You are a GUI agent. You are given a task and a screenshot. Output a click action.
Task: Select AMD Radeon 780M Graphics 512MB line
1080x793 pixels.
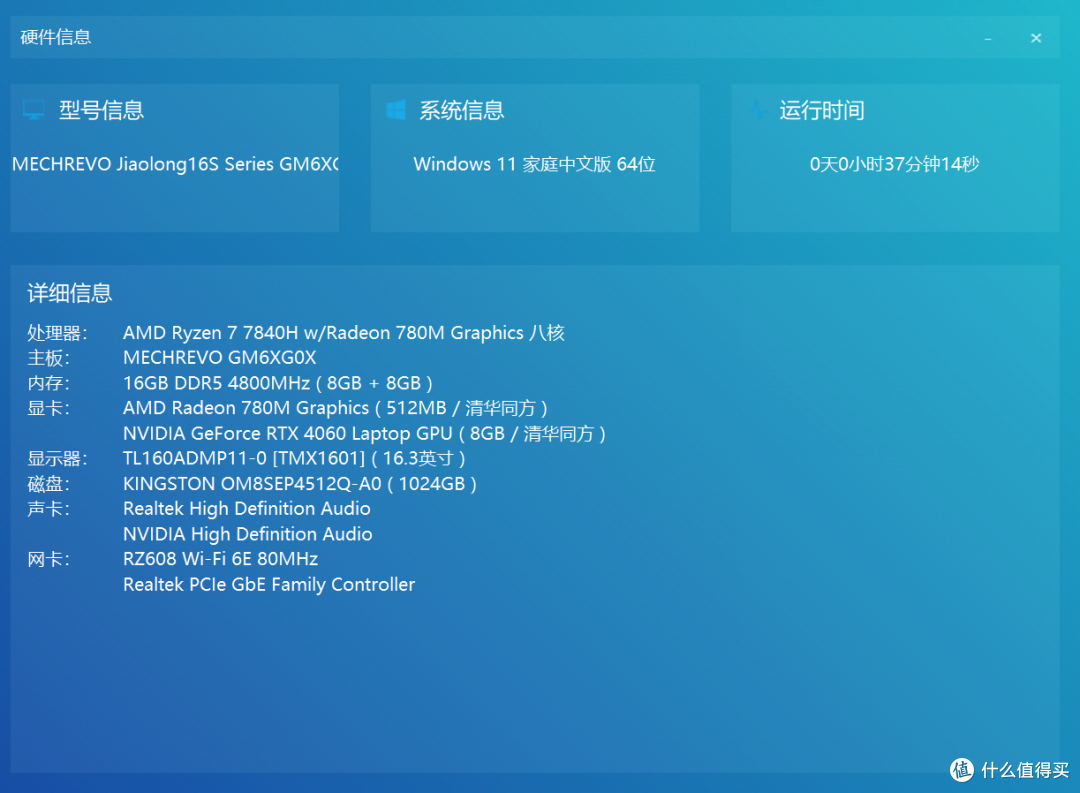335,408
